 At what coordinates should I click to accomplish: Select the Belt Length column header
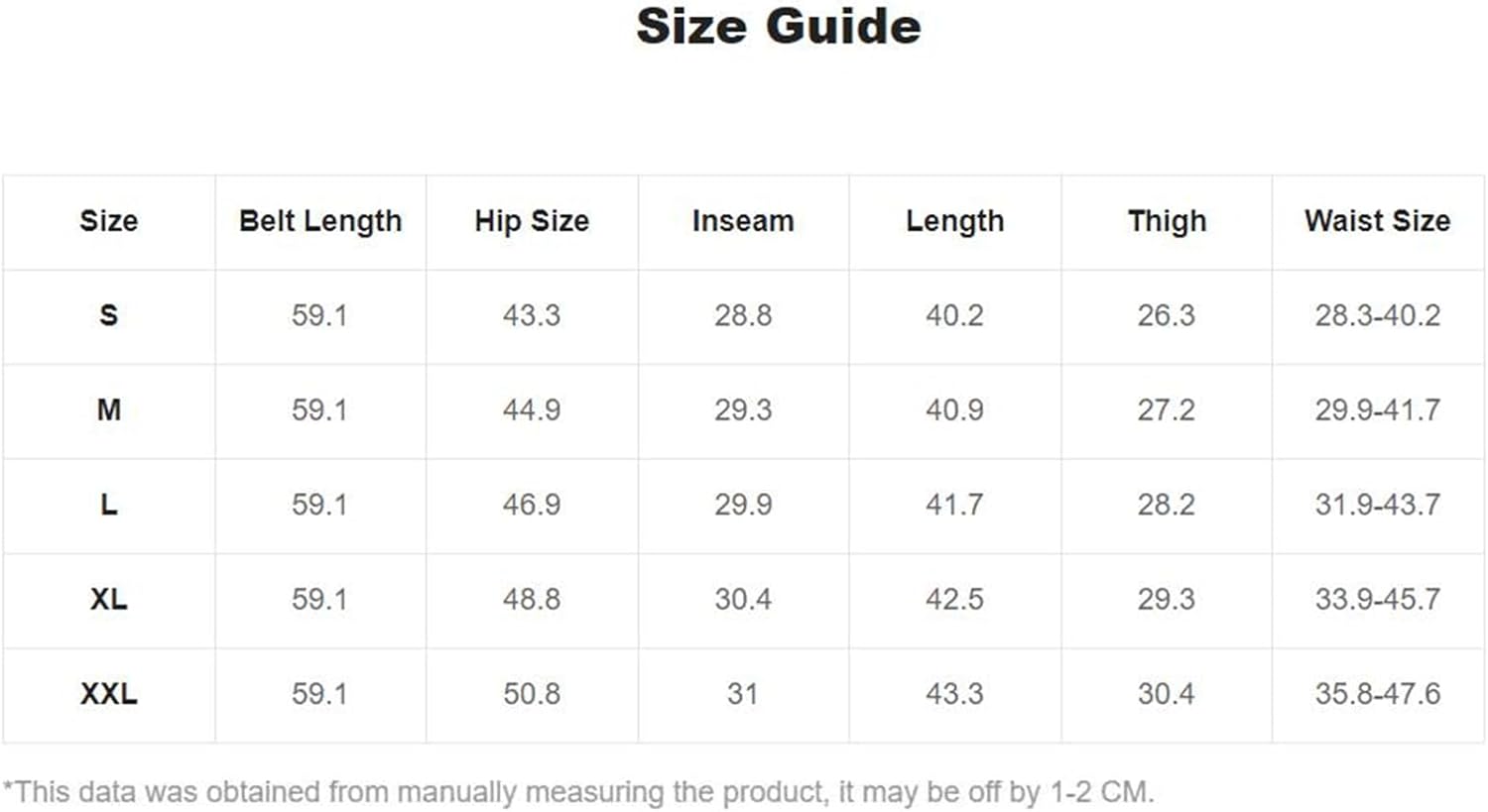320,221
